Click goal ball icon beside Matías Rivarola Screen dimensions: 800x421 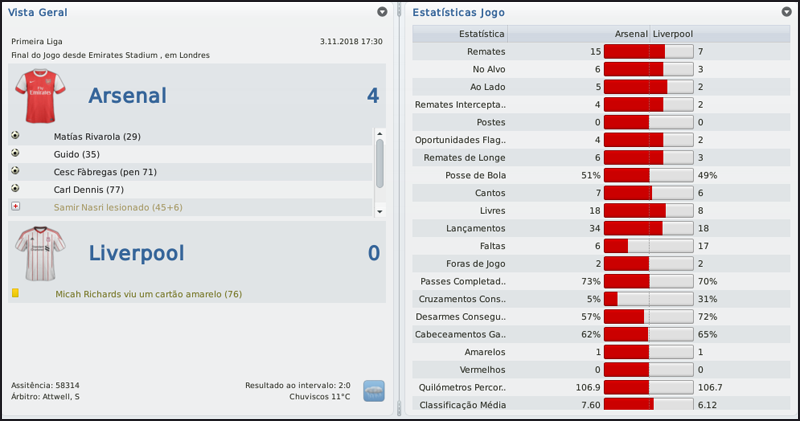tap(15, 136)
